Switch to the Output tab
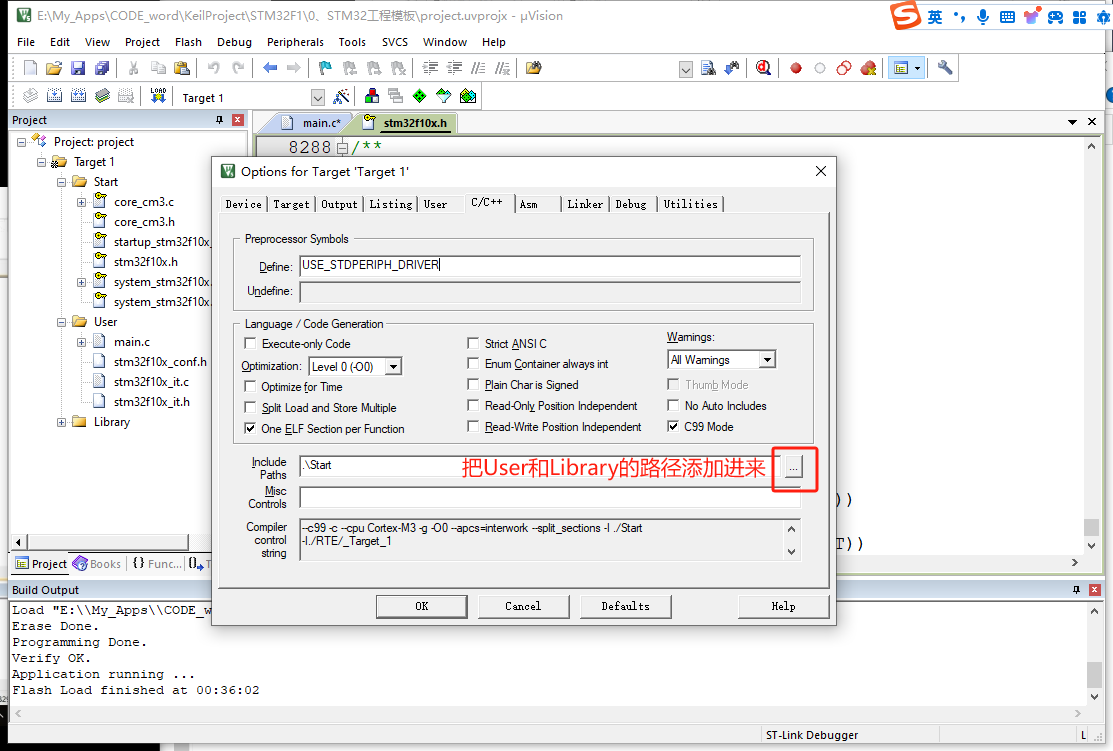 339,204
